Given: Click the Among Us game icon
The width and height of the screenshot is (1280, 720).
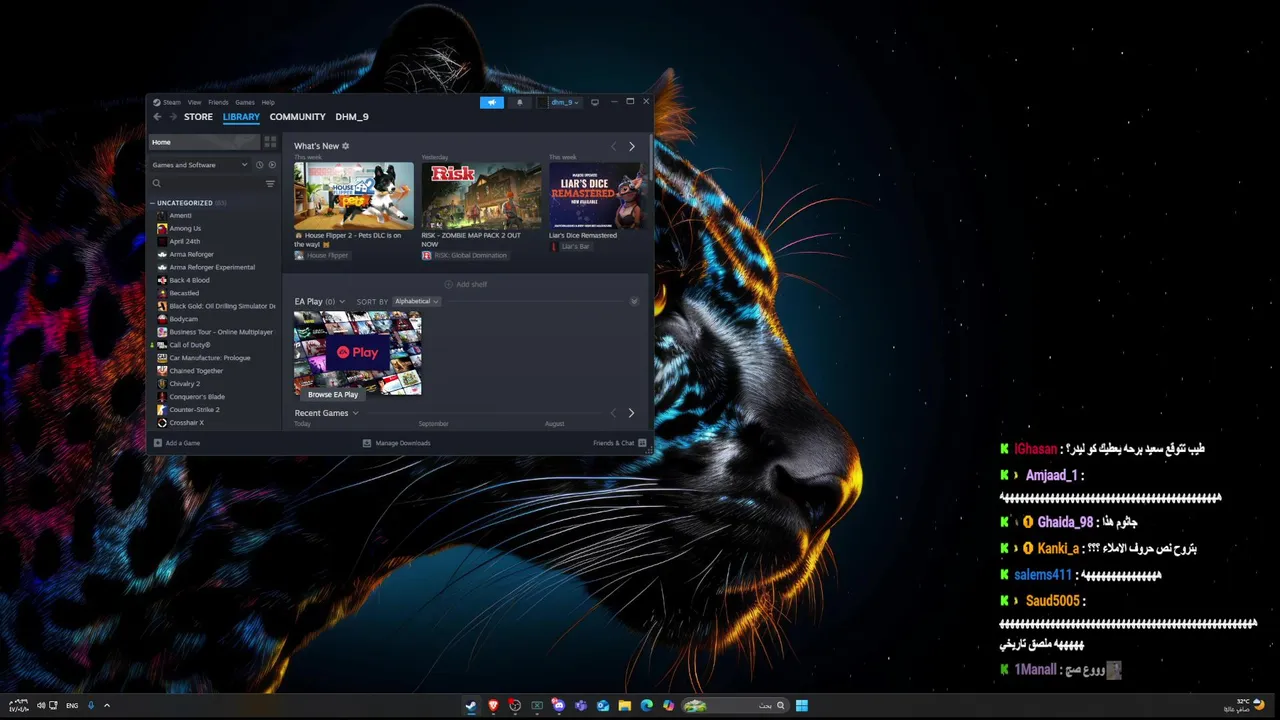Looking at the screenshot, I should point(162,228).
